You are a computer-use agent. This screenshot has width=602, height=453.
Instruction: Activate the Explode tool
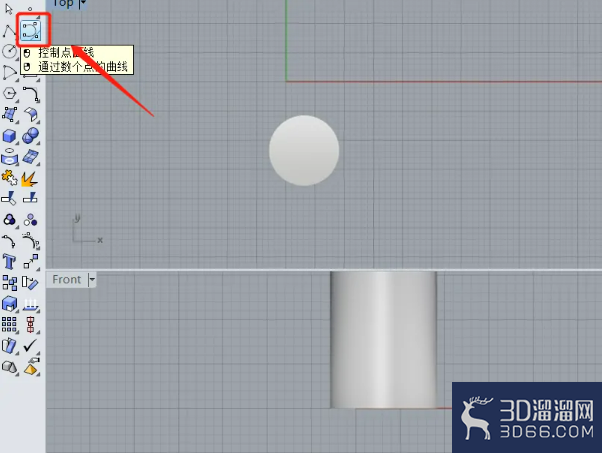coord(30,179)
